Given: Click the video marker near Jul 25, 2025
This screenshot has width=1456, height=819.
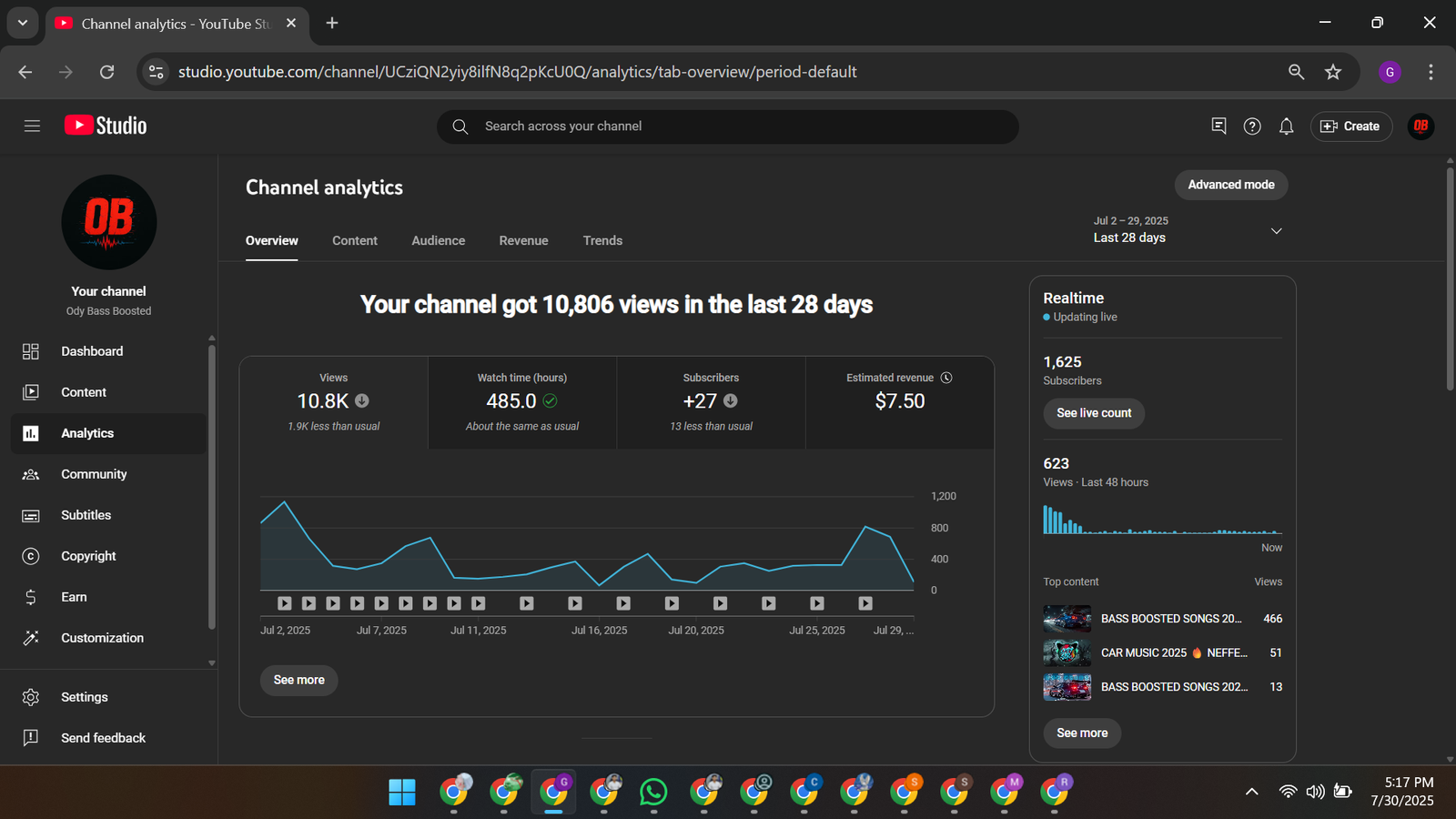Looking at the screenshot, I should tap(817, 603).
